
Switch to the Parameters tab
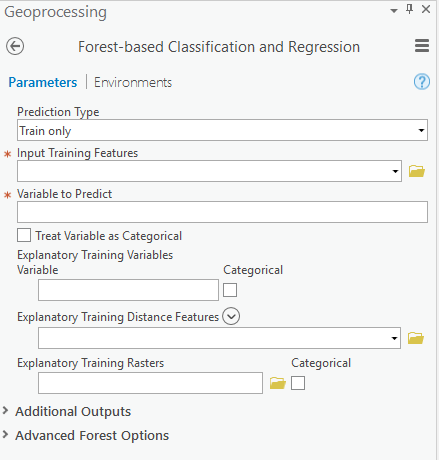tap(43, 82)
